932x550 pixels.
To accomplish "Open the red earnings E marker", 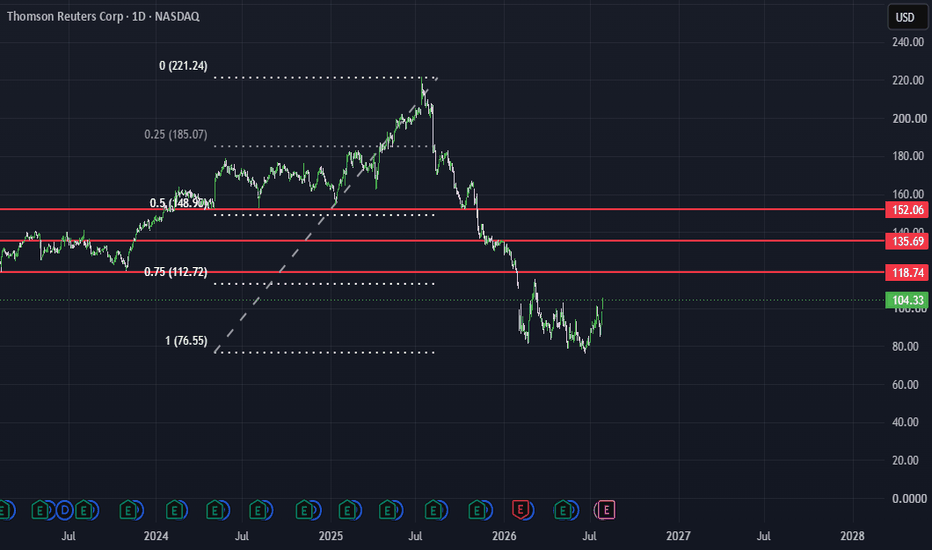I will (x=521, y=510).
